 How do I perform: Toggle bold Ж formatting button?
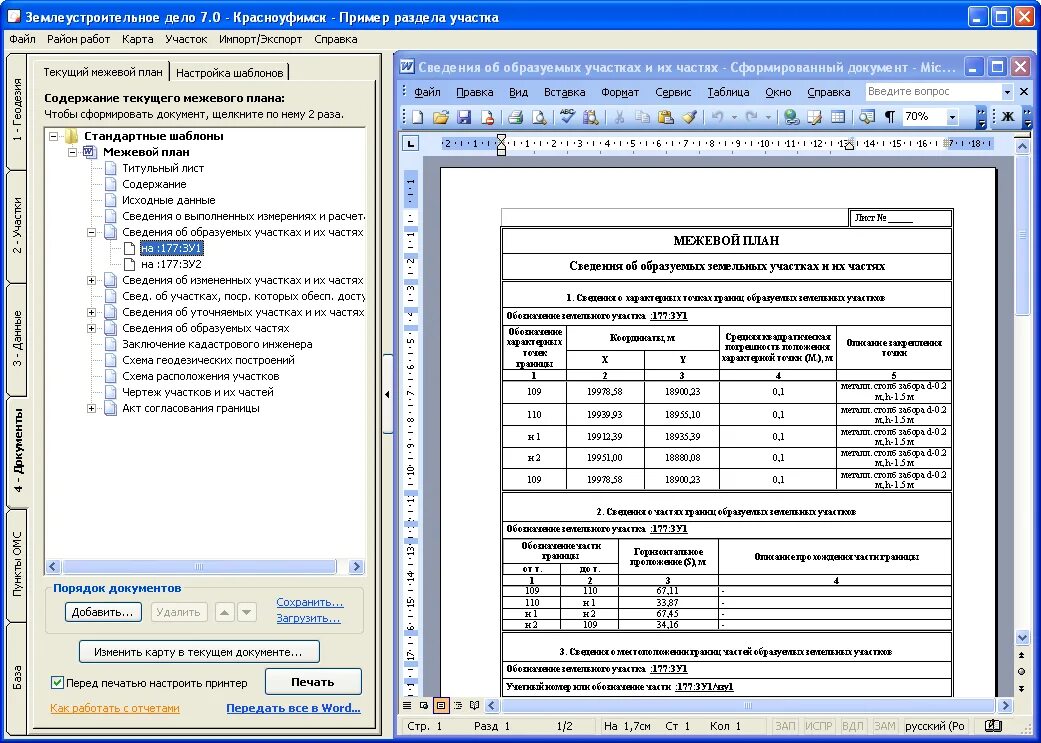coord(1008,117)
